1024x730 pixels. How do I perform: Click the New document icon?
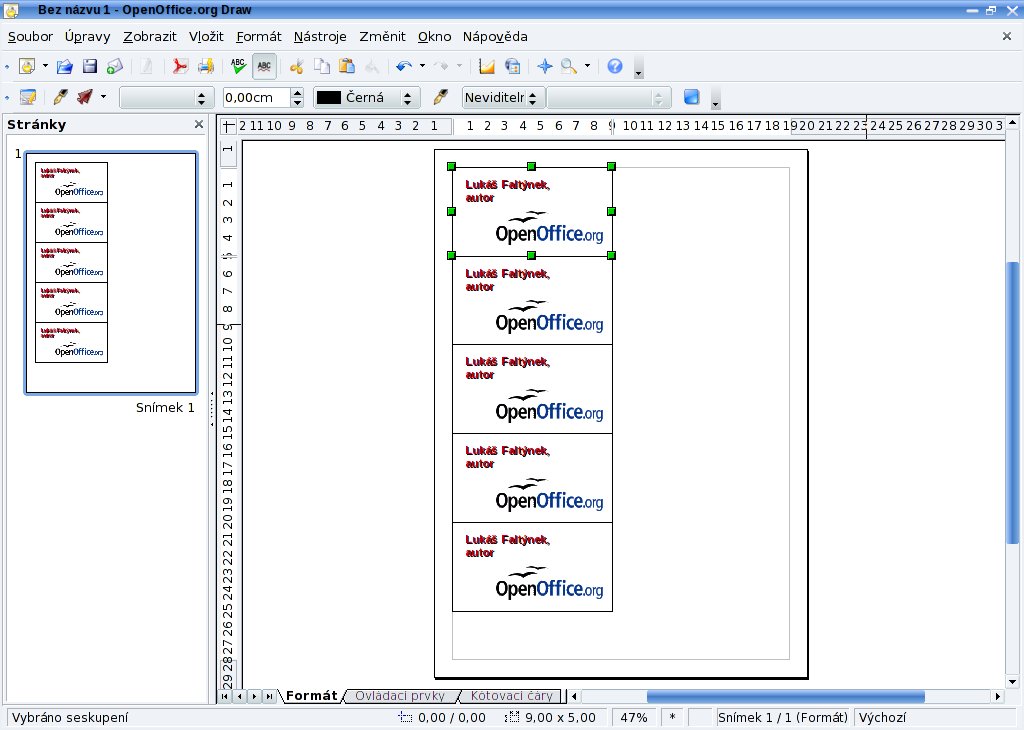27,66
